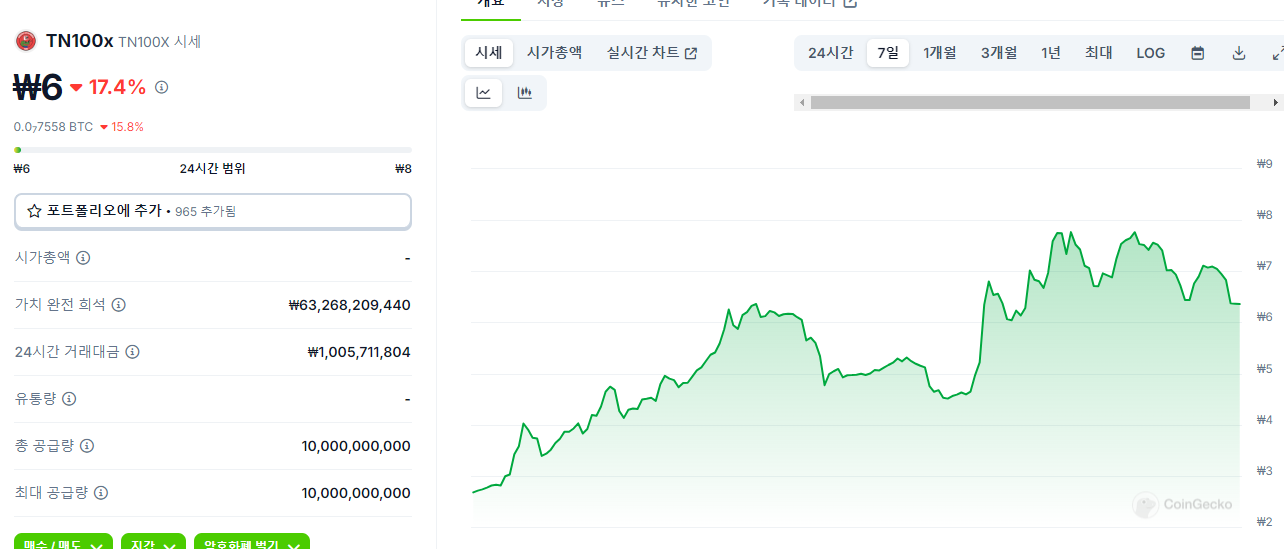Click the info icon next to 24시간 거래대금
This screenshot has height=549, width=1285.
point(132,352)
